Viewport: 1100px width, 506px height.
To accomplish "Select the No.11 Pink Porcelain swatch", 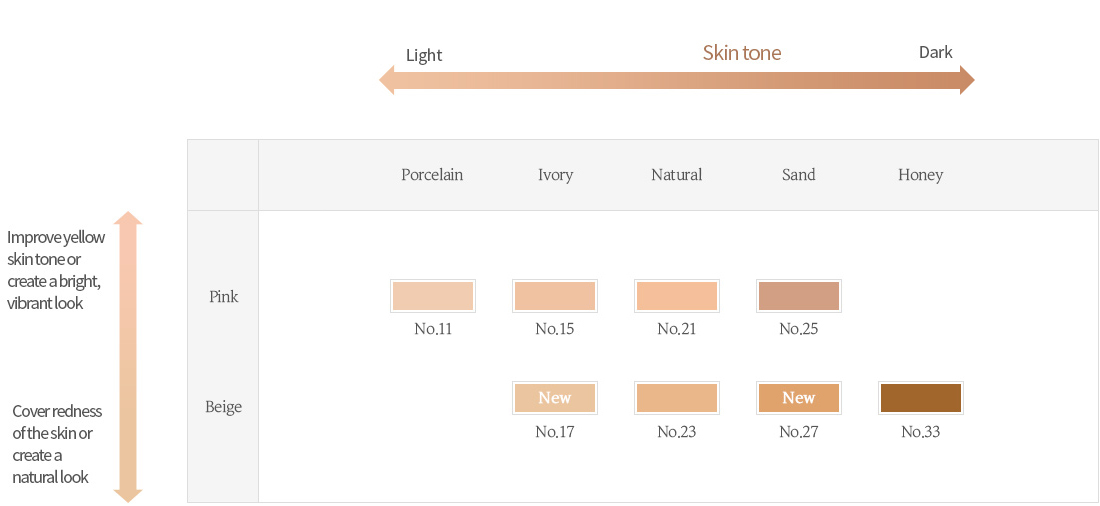I will click(433, 296).
